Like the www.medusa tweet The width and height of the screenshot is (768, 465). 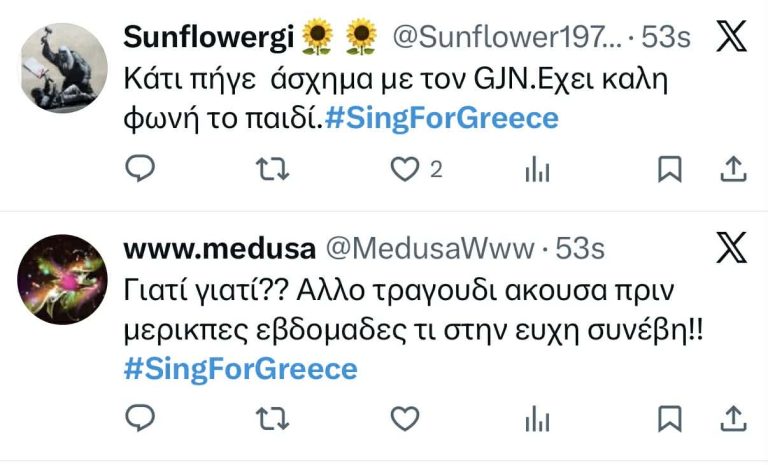(x=404, y=416)
